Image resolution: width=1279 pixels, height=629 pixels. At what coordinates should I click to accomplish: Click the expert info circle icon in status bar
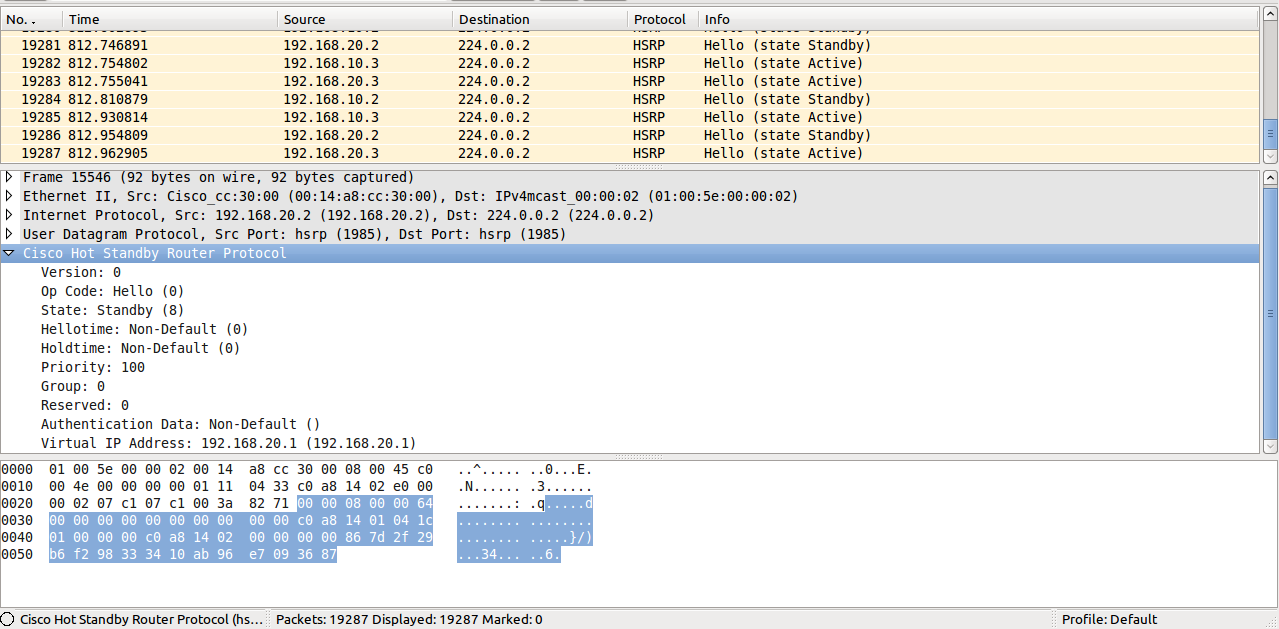(x=8, y=619)
